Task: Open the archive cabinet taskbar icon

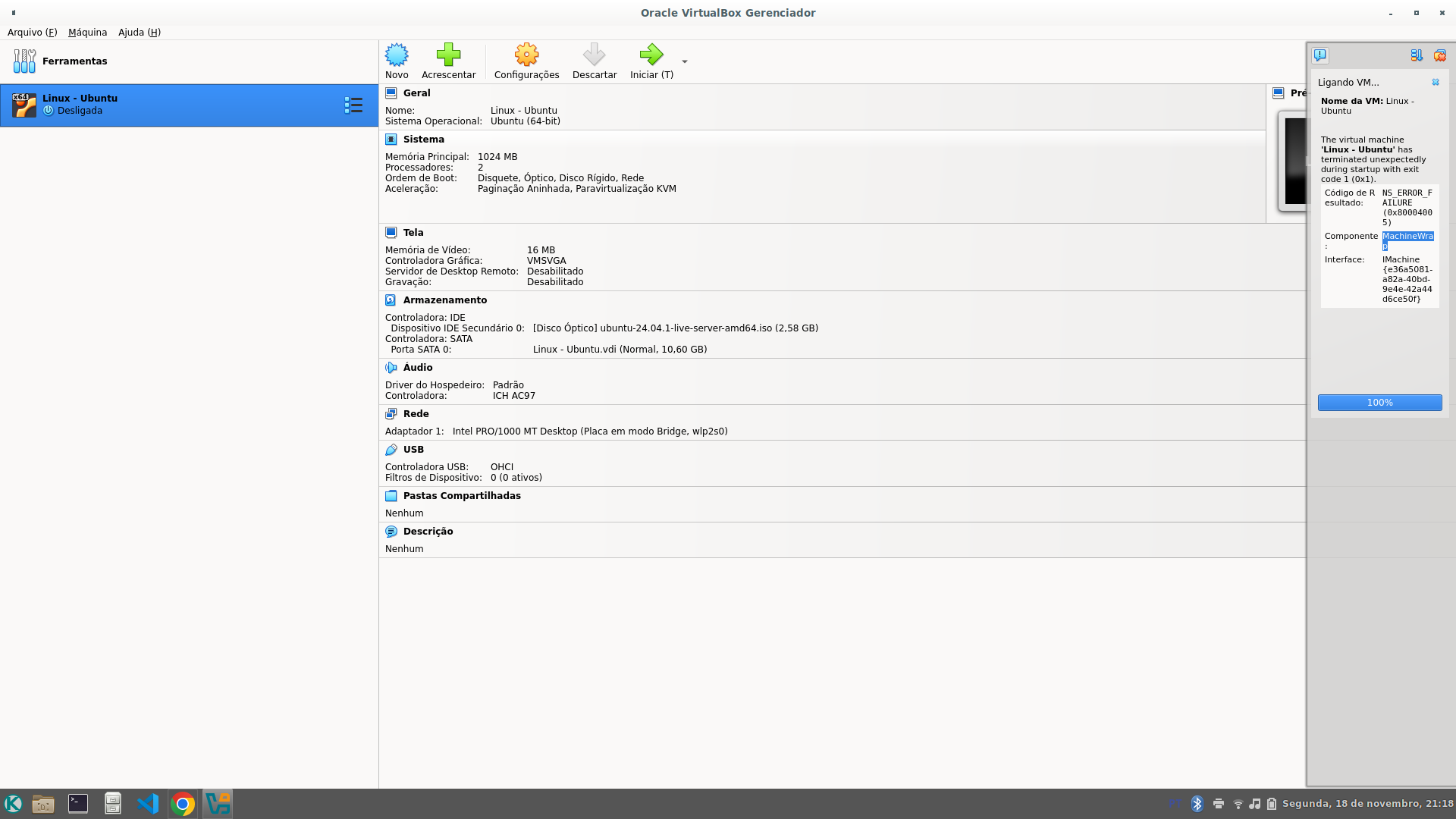Action: click(x=113, y=804)
